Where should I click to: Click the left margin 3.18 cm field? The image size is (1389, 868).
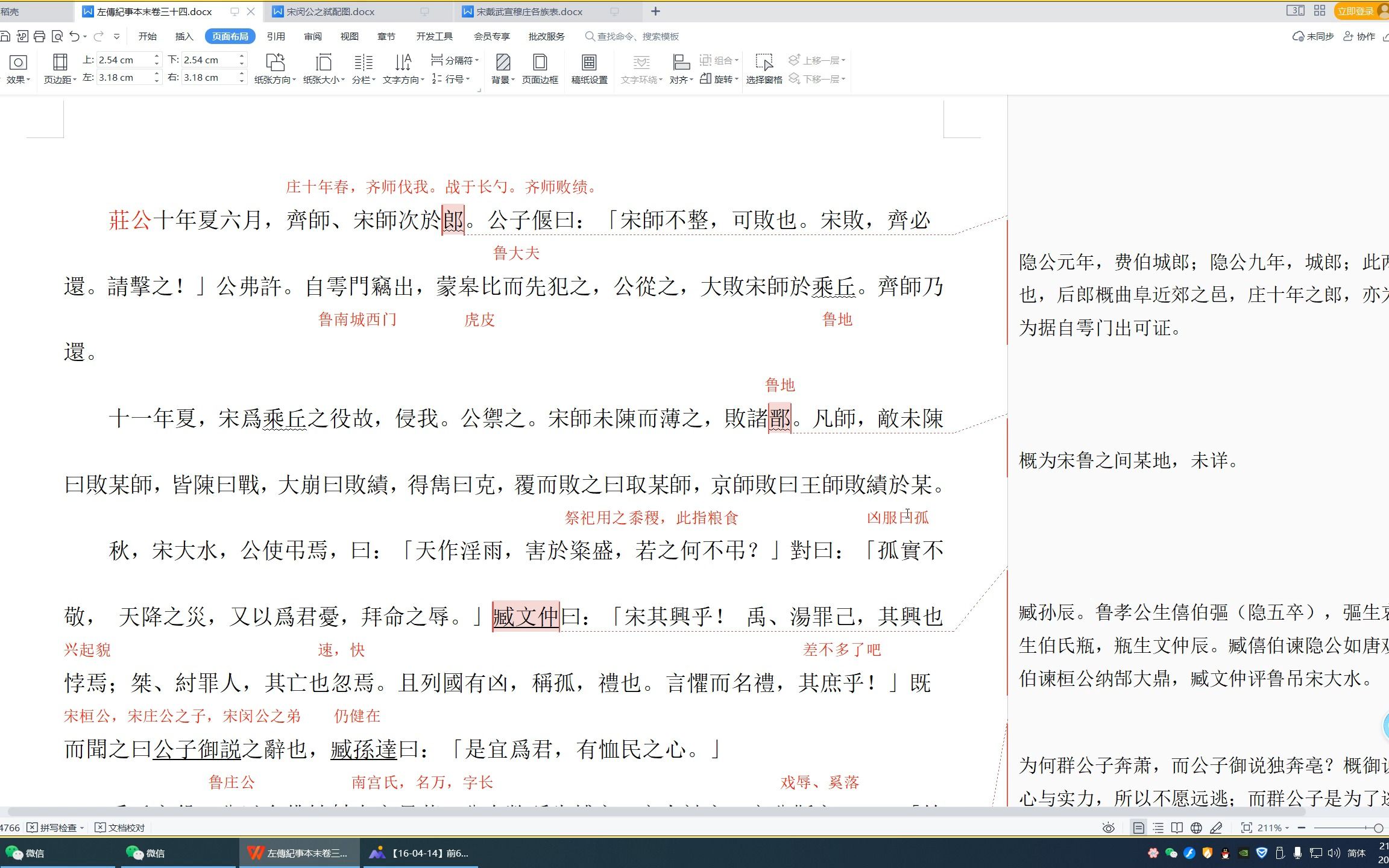click(x=125, y=77)
